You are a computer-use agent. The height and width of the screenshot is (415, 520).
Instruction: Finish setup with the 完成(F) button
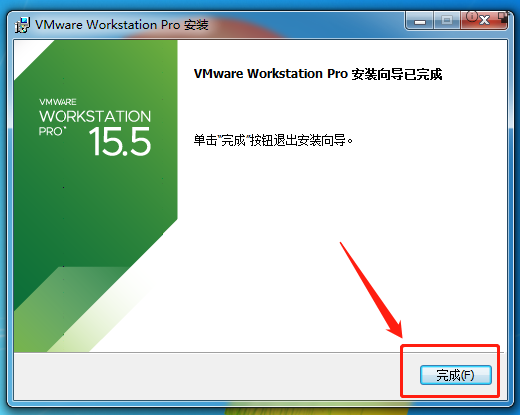456,375
